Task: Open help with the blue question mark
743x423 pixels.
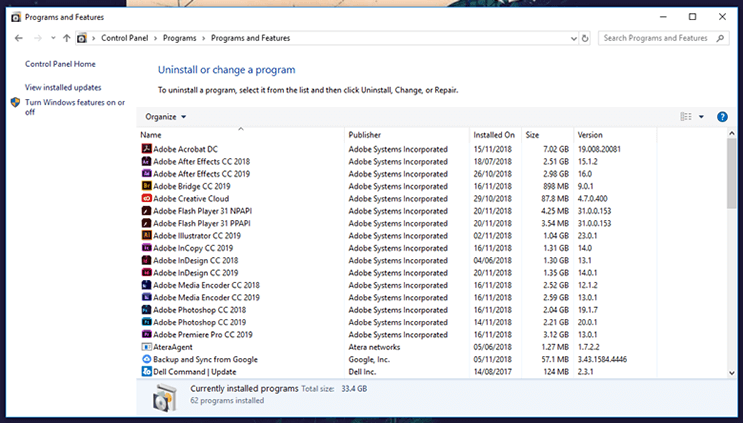Action: 722,117
